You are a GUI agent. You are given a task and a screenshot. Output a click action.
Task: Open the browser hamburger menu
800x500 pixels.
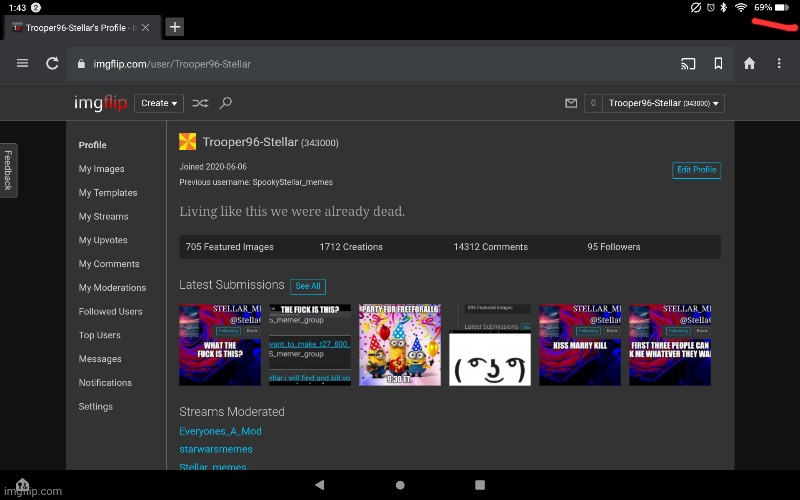click(22, 63)
